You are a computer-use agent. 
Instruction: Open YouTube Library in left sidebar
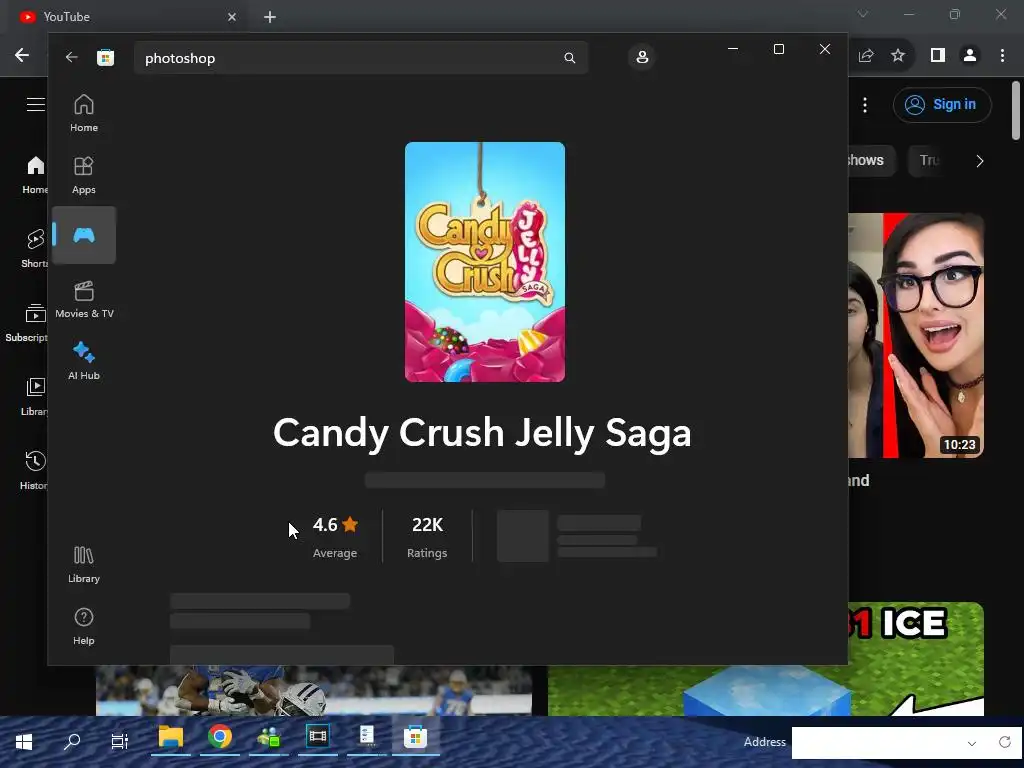click(34, 396)
